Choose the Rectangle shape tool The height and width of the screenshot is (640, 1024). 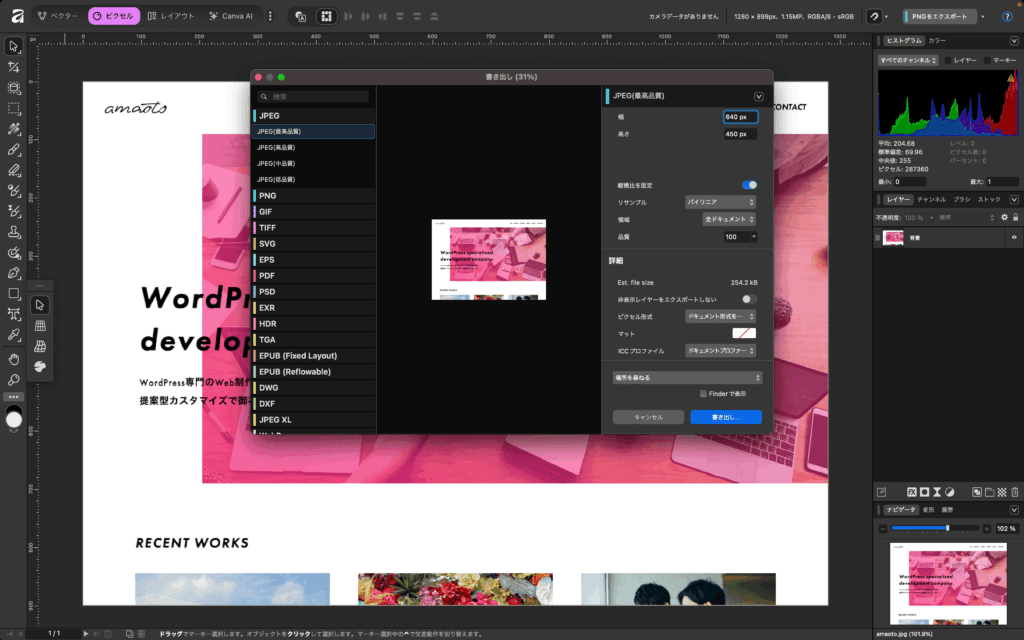coord(14,294)
